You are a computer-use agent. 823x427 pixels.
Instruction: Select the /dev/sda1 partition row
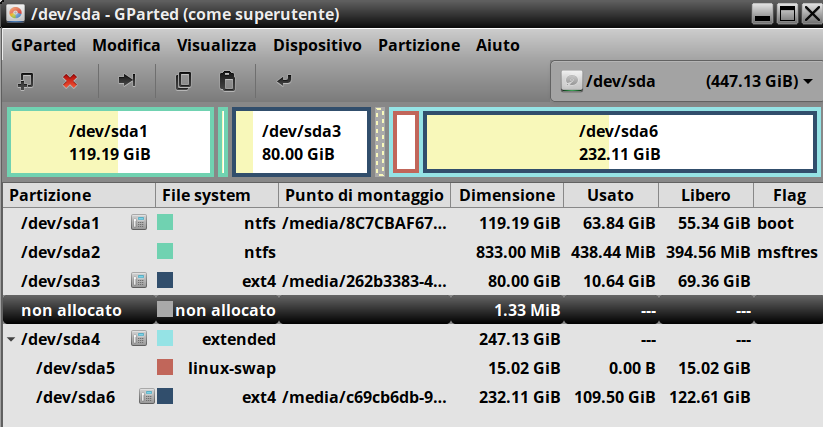(413, 223)
